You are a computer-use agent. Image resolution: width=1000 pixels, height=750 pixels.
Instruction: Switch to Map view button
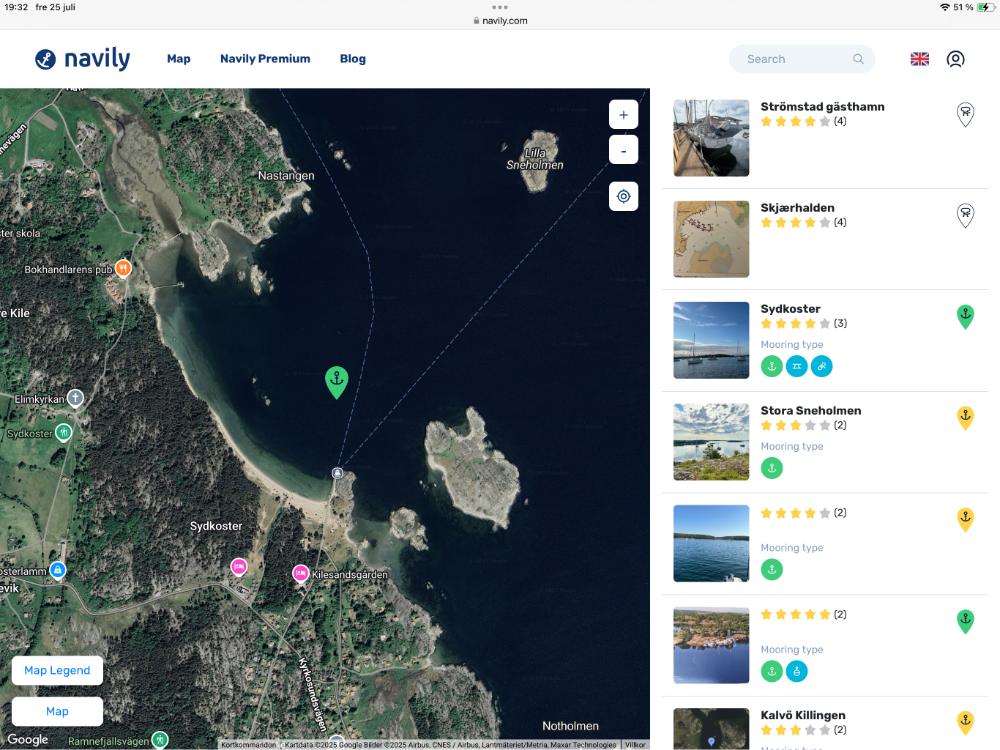coord(57,711)
